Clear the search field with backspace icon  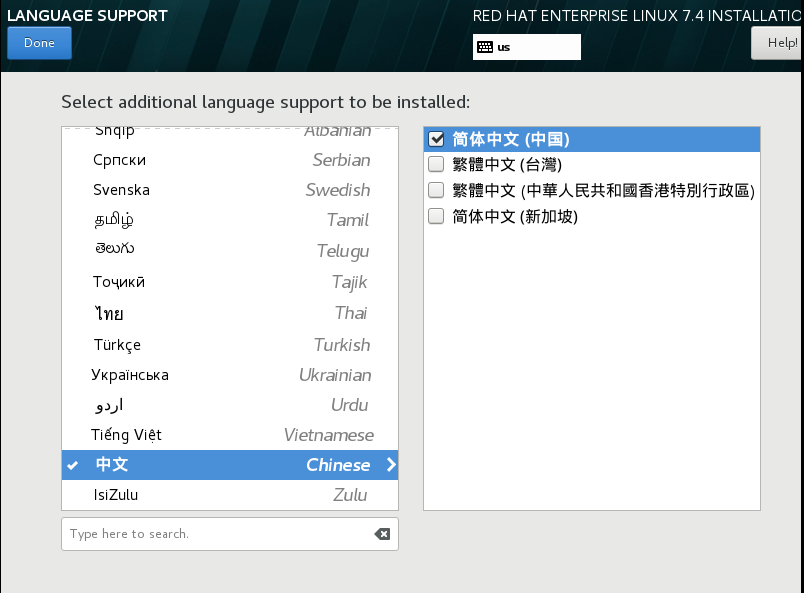pos(382,534)
